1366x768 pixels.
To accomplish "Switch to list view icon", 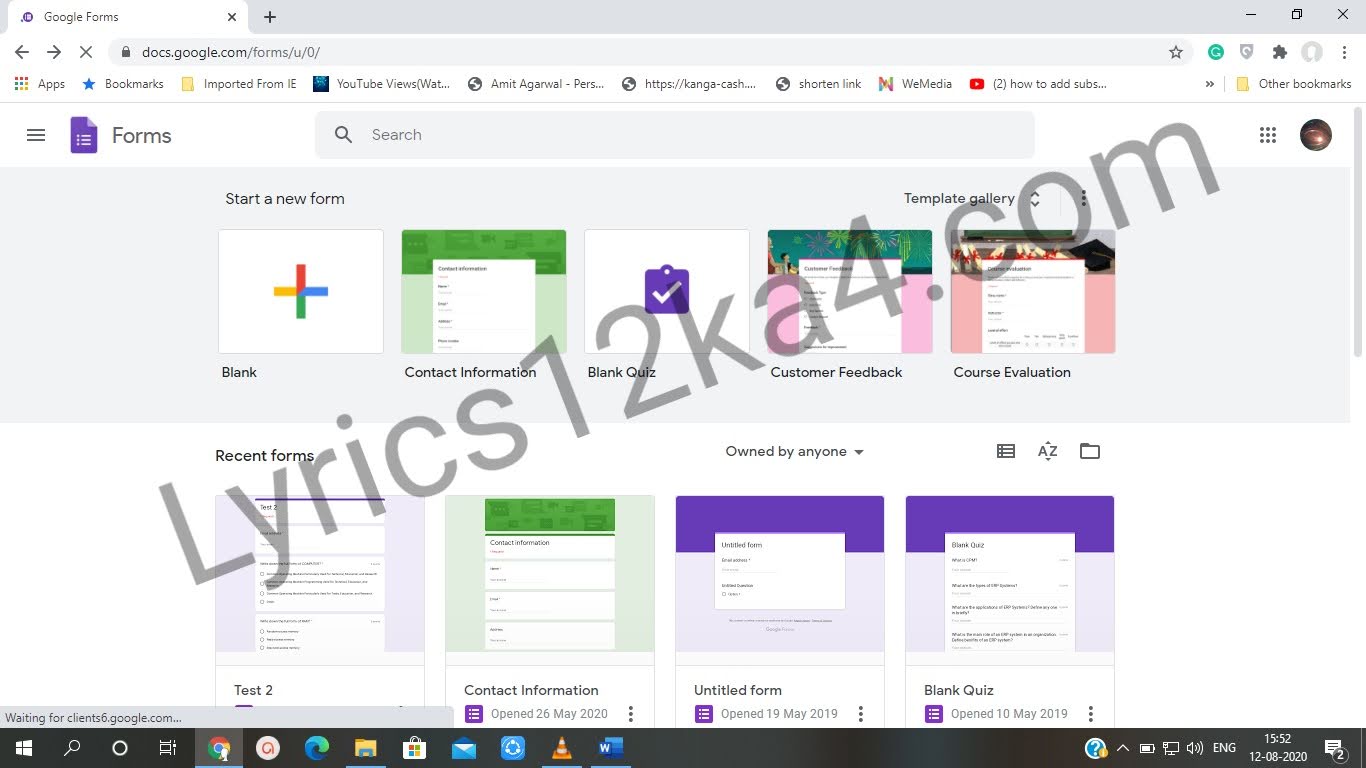I will coord(1006,451).
